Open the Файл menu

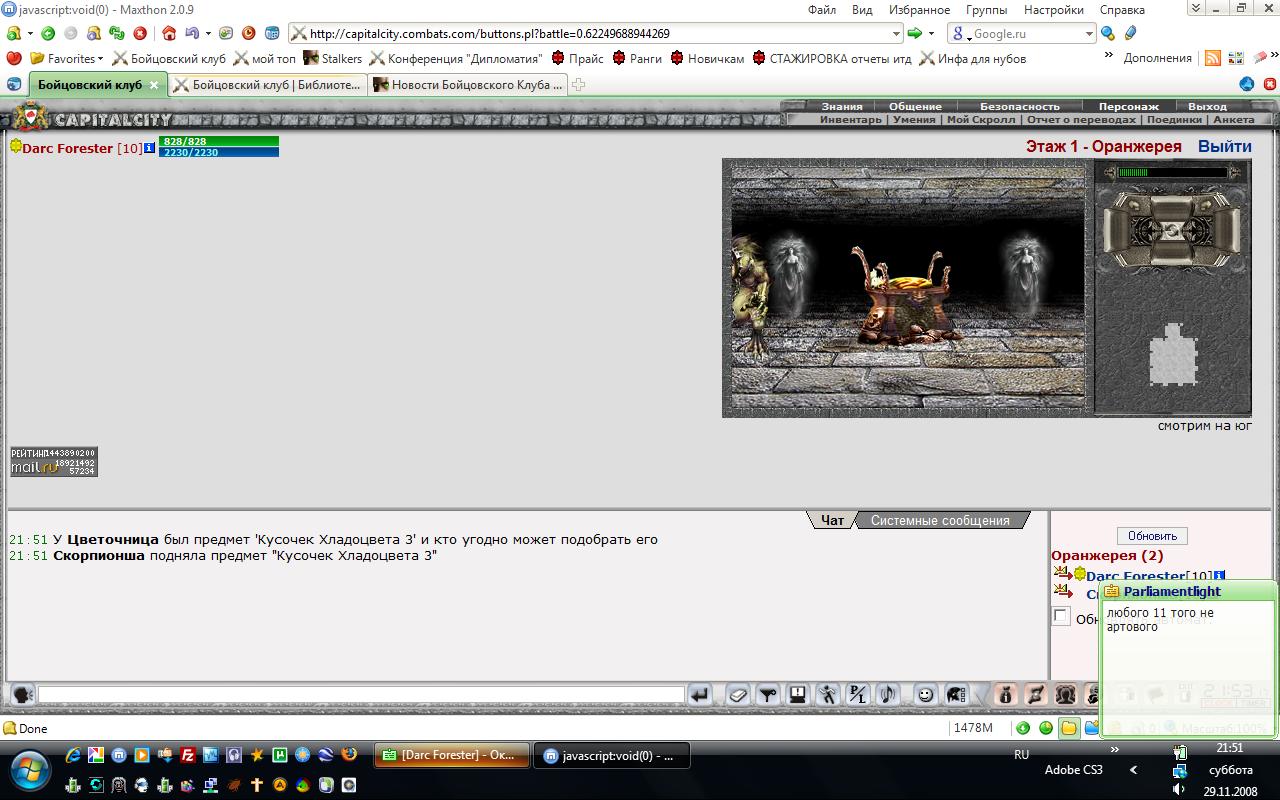pyautogui.click(x=822, y=9)
